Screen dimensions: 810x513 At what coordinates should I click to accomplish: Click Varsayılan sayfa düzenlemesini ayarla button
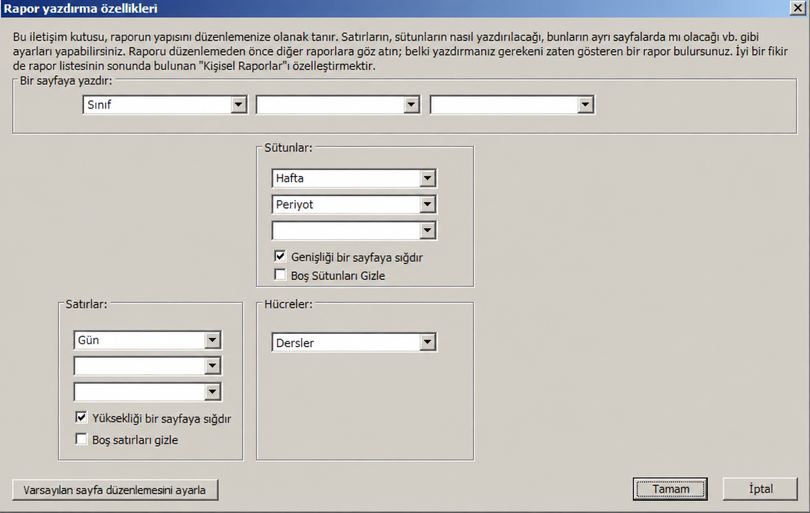point(115,490)
